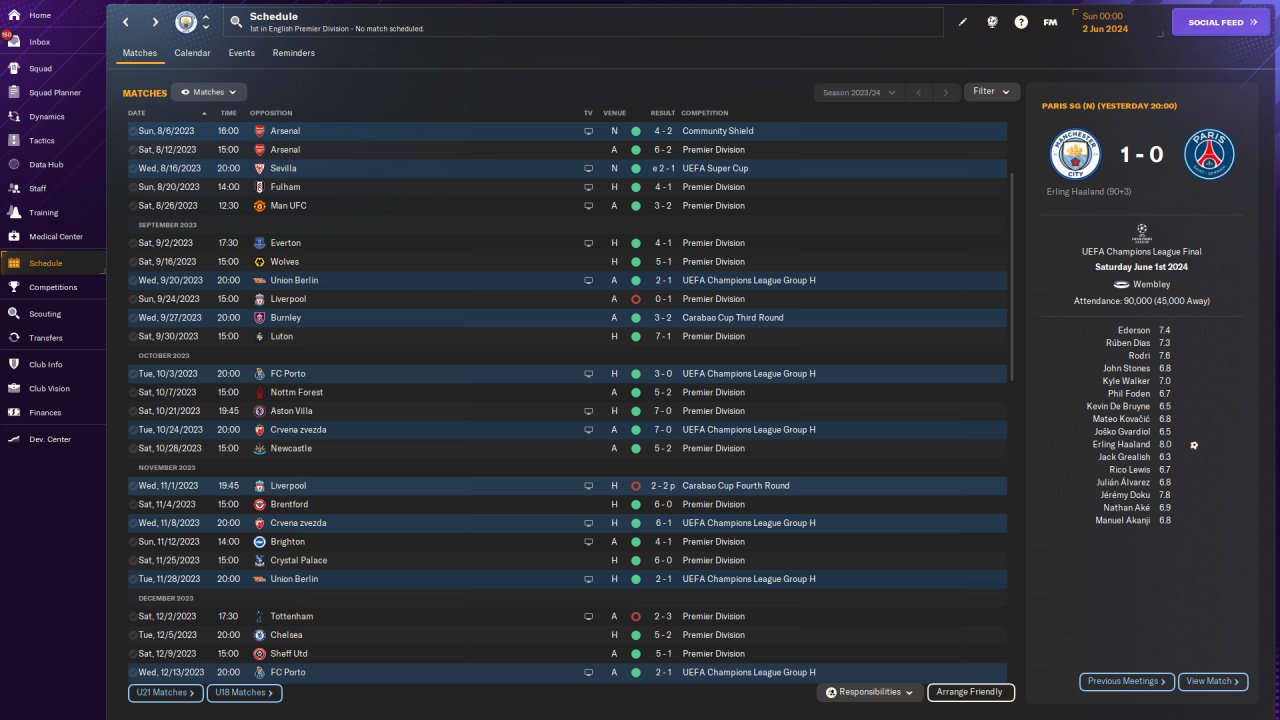Open the Tactics screen

[42, 141]
